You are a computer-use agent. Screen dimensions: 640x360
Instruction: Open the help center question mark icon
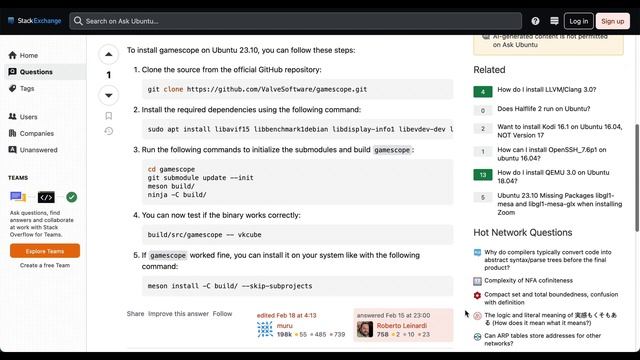click(535, 21)
